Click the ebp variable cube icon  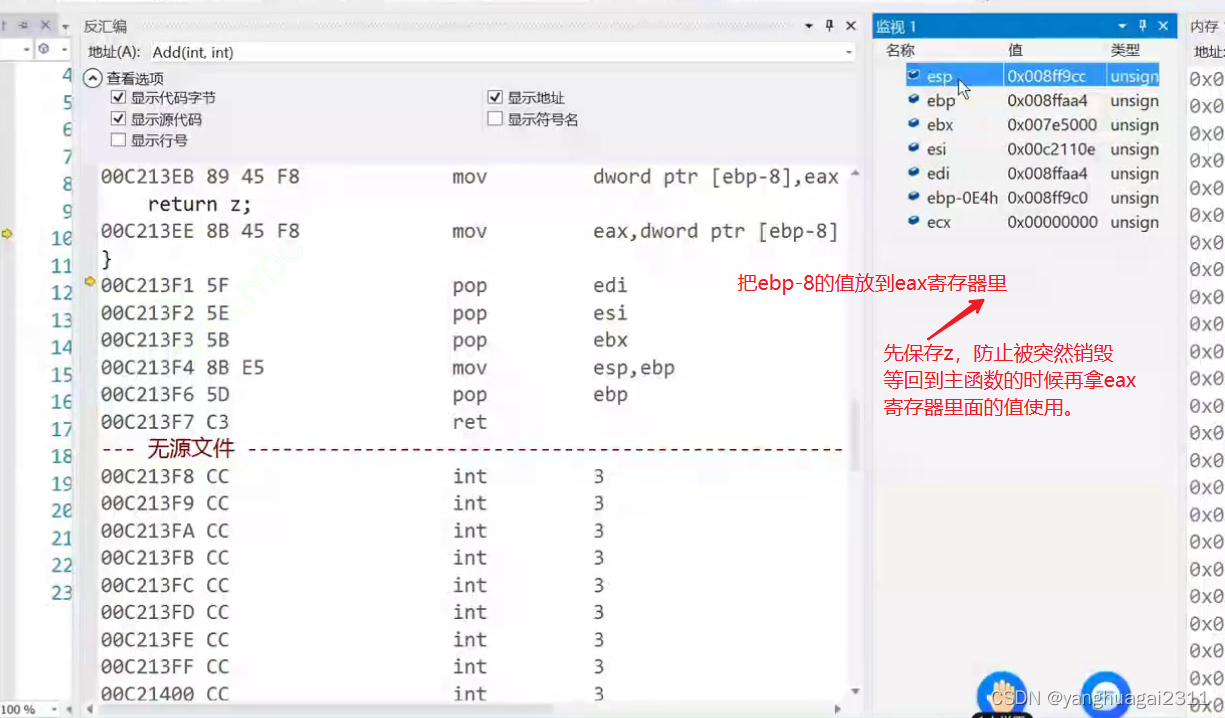pyautogui.click(x=914, y=100)
